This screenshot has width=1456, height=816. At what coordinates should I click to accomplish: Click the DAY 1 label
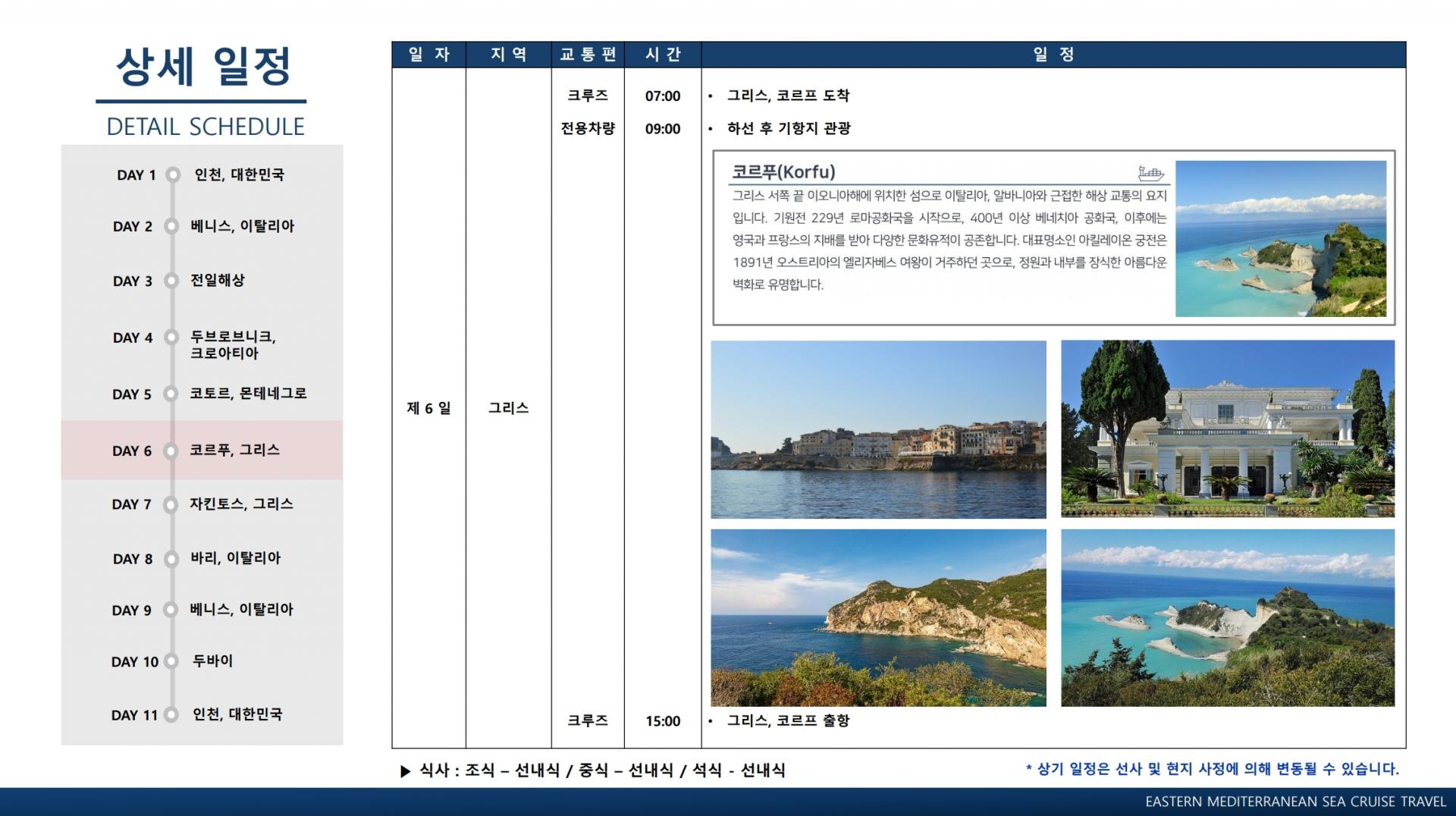[136, 175]
